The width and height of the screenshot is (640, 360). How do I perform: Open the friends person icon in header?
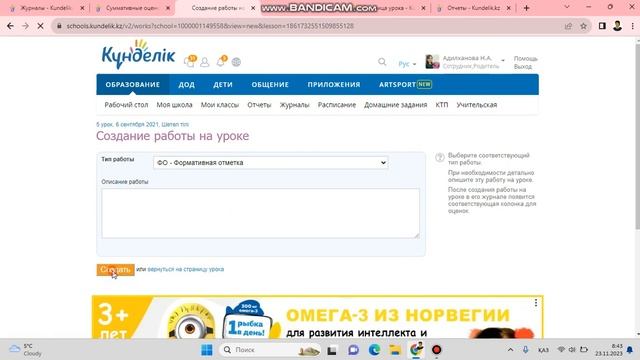click(x=204, y=62)
